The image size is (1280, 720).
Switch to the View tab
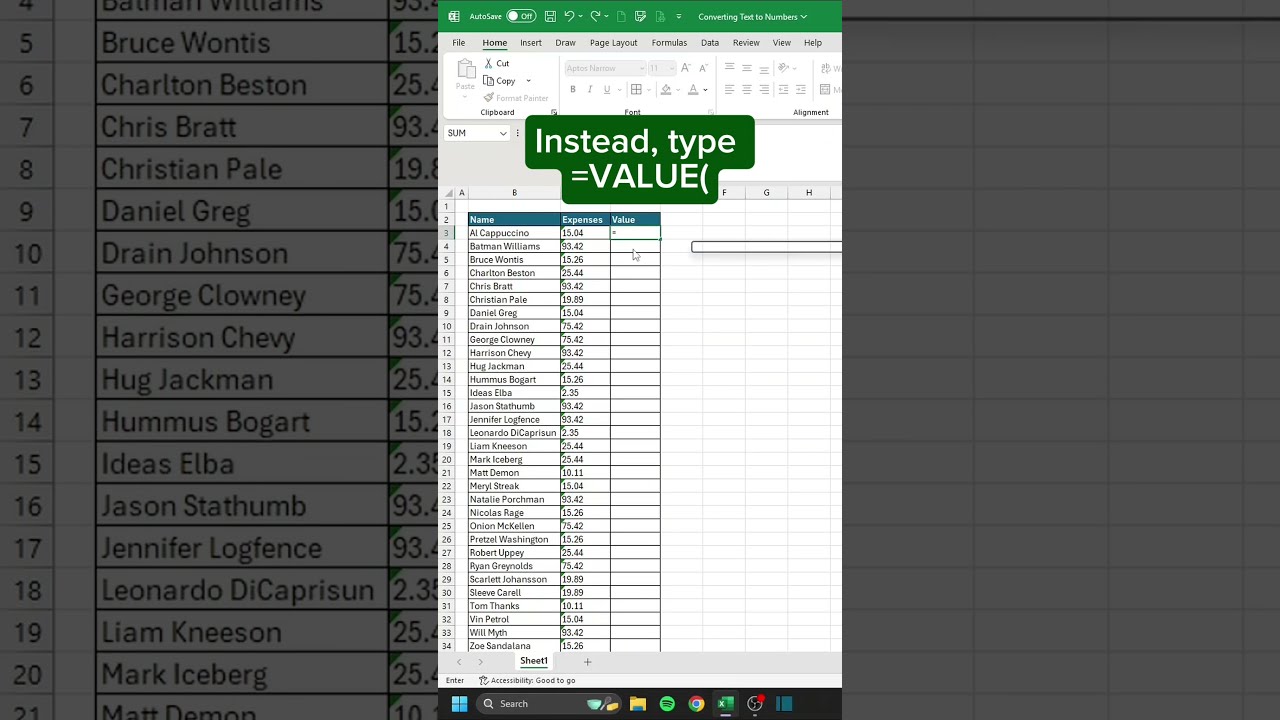pyautogui.click(x=782, y=43)
